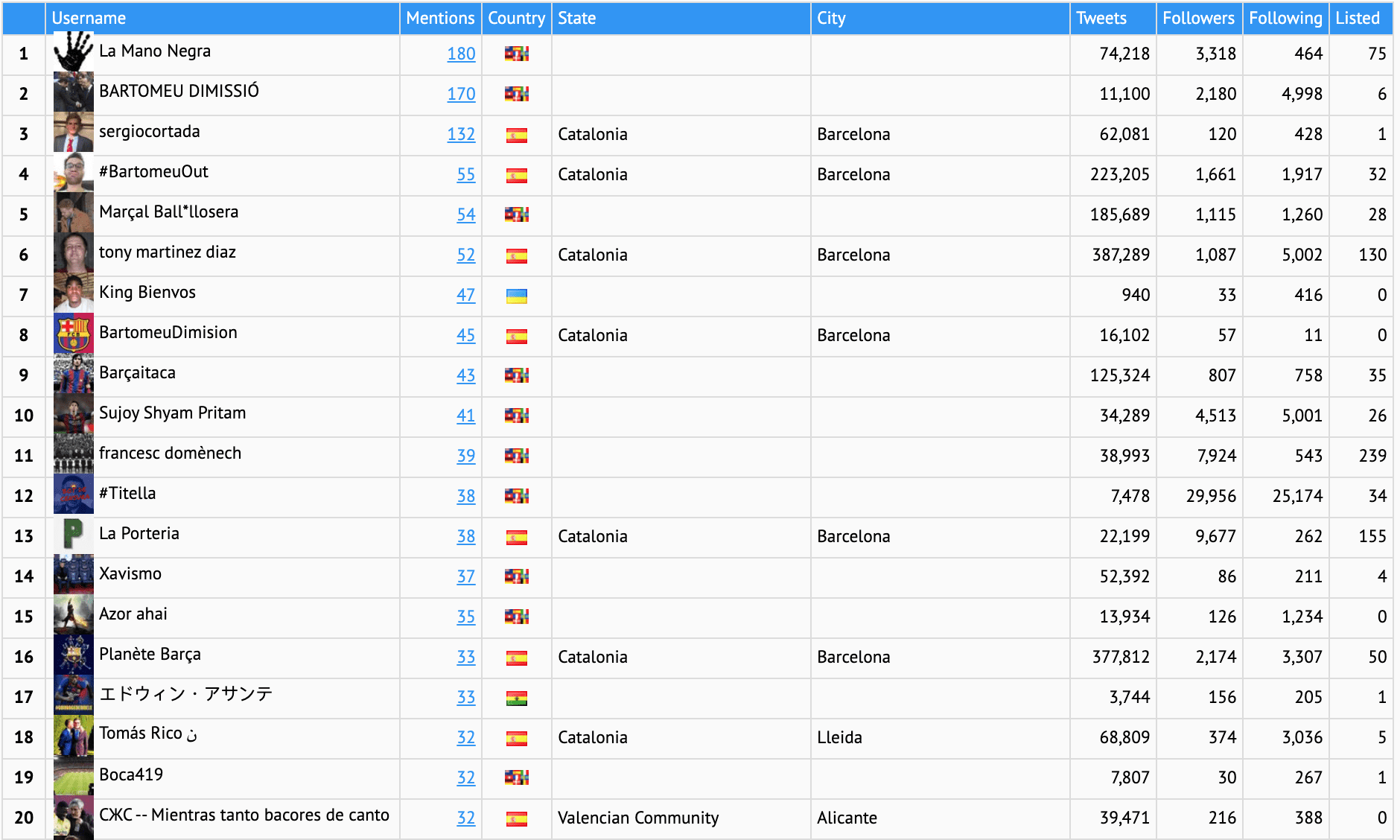Click unknown-country flag in #Titella row
This screenshot has height=840, width=1400.
coord(516,496)
